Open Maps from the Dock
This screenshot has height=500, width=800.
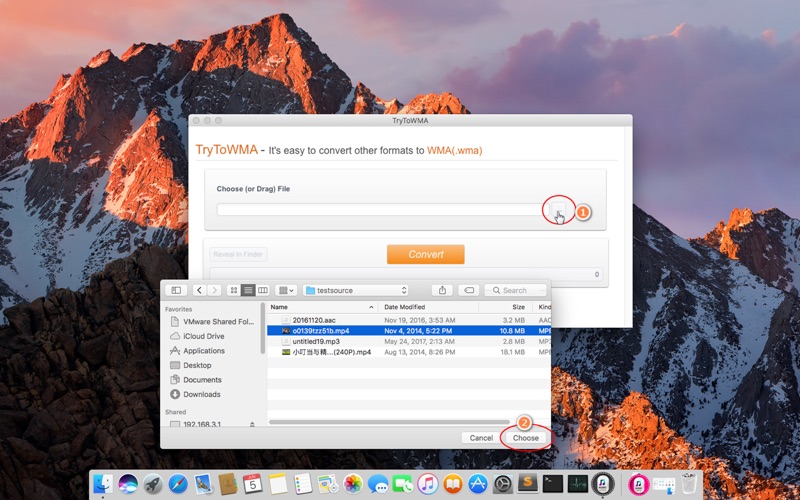(328, 484)
